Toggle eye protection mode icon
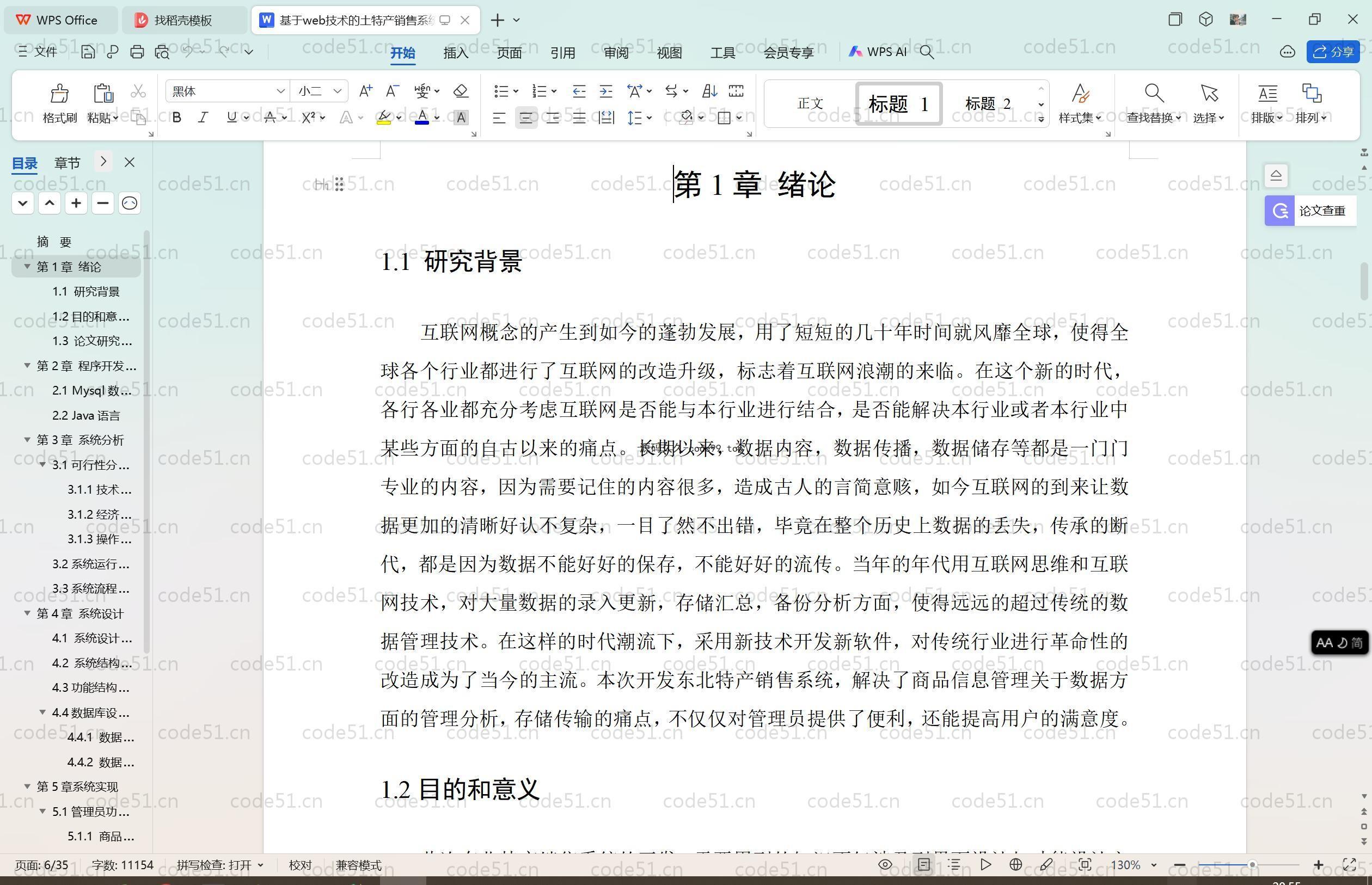Image resolution: width=1372 pixels, height=885 pixels. (x=885, y=864)
